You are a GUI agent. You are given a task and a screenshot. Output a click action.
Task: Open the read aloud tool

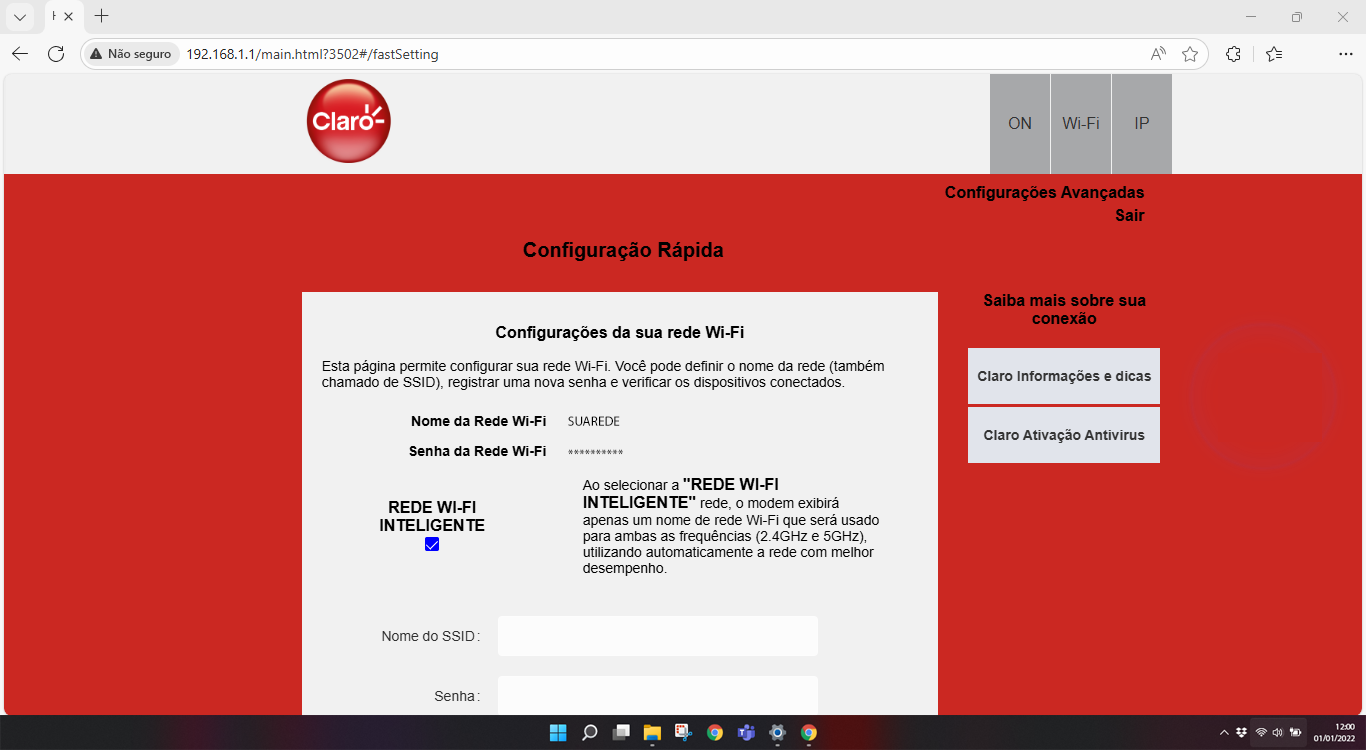(x=1158, y=54)
